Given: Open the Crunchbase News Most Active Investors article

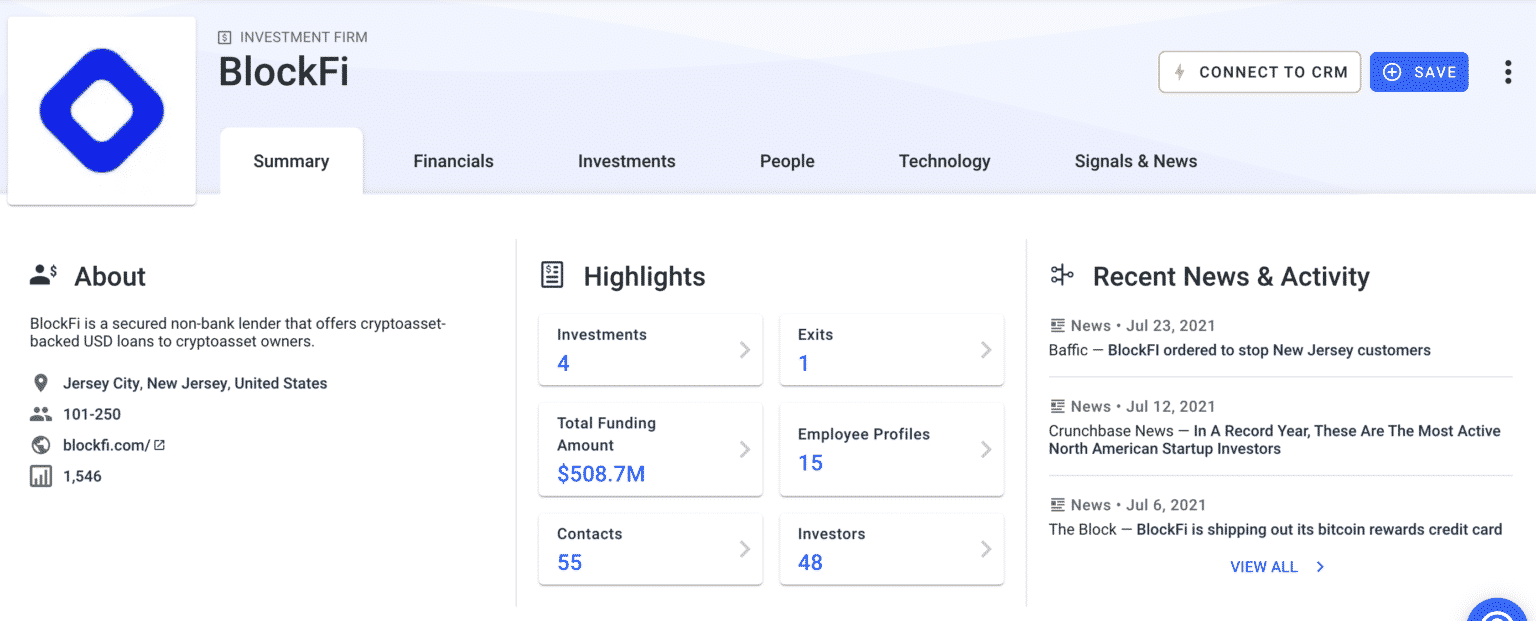Looking at the screenshot, I should [1275, 440].
